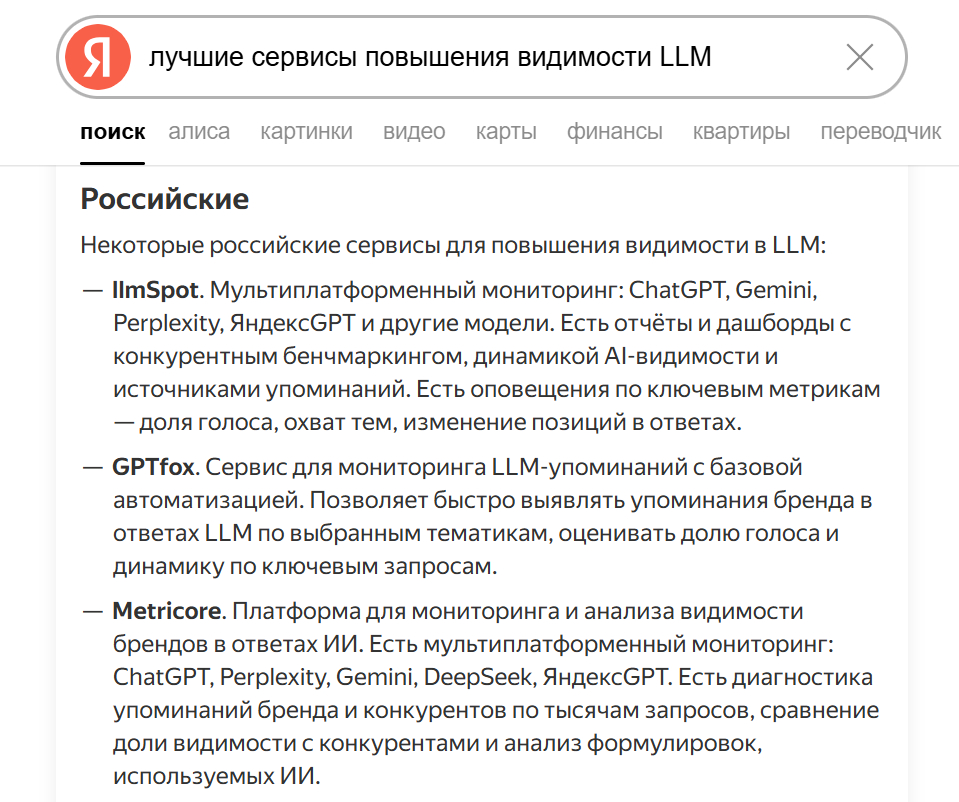This screenshot has width=959, height=802.
Task: Open the карты tab
Action: click(x=506, y=132)
